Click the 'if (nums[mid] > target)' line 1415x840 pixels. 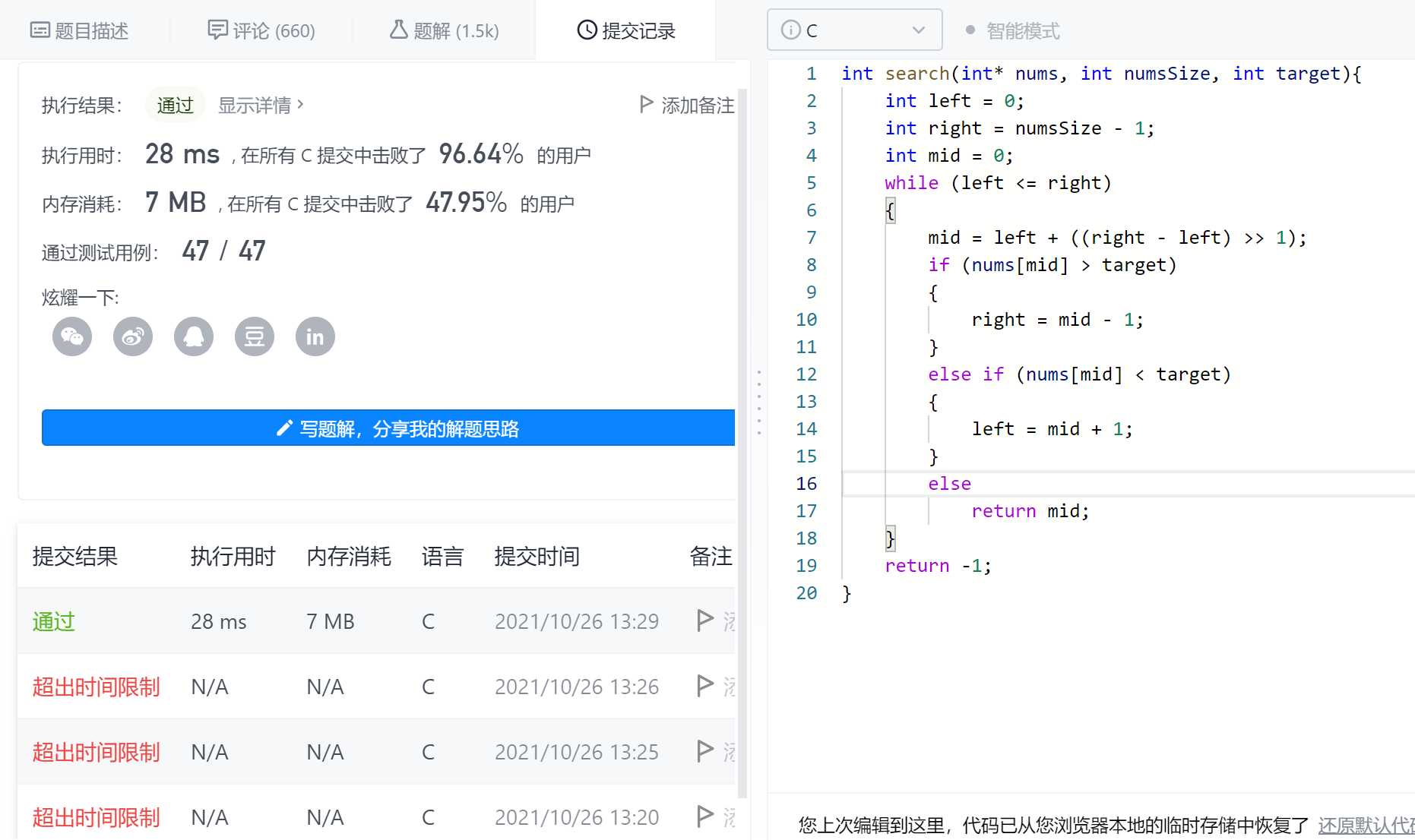(1053, 265)
